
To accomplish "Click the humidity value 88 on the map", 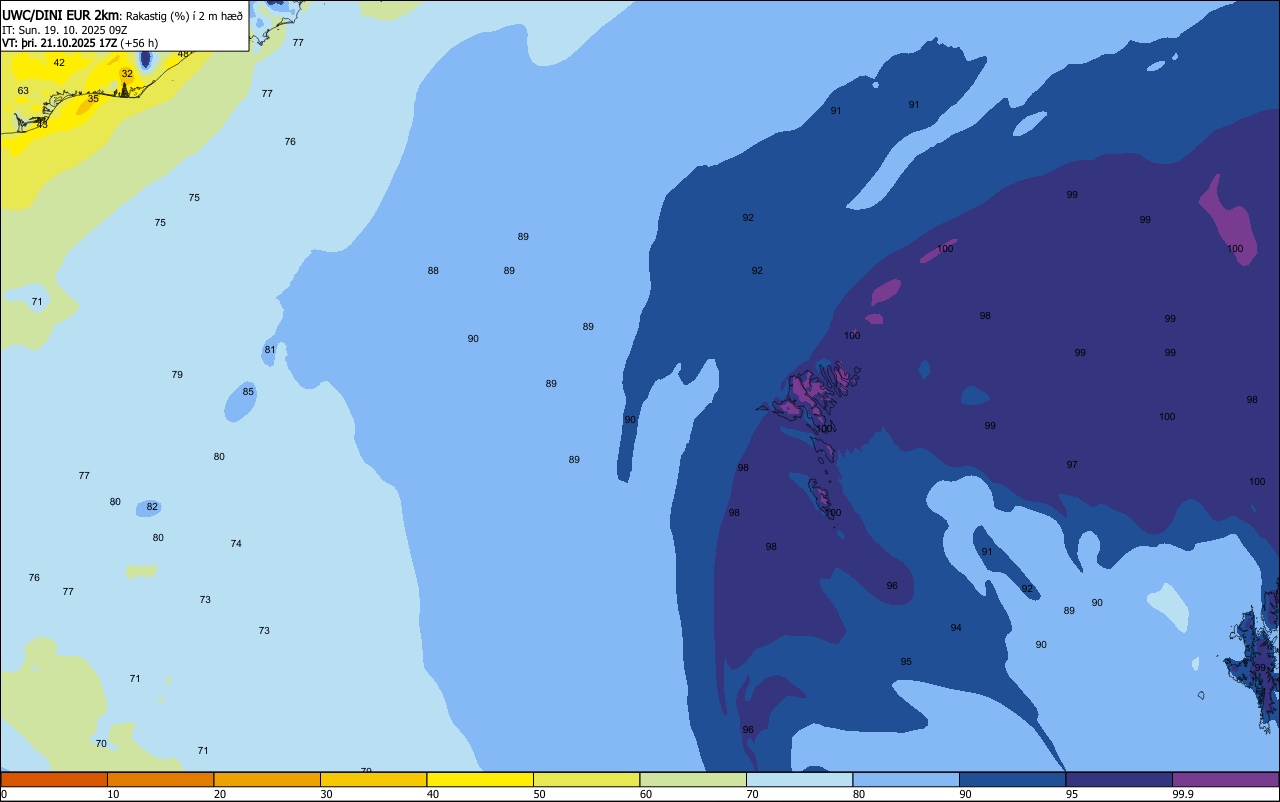I will (433, 271).
